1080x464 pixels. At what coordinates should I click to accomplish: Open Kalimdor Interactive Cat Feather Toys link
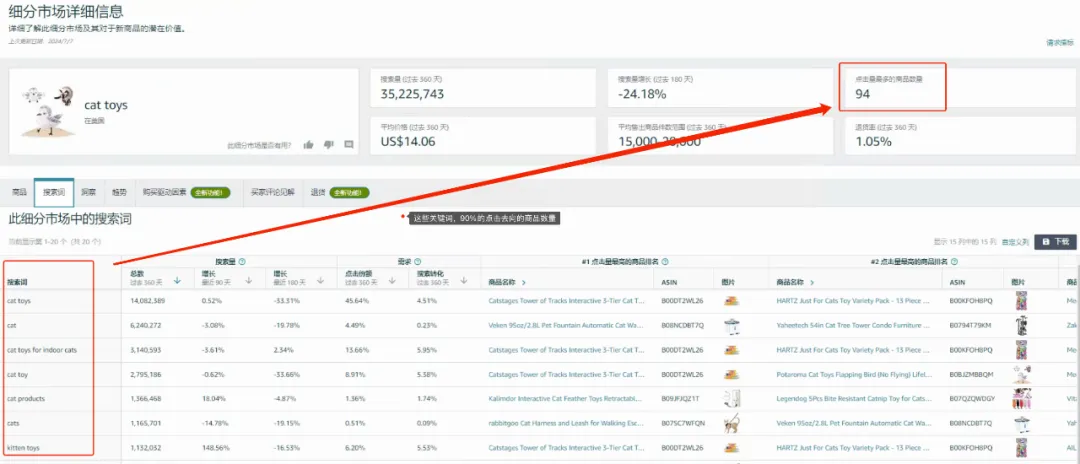pos(565,399)
